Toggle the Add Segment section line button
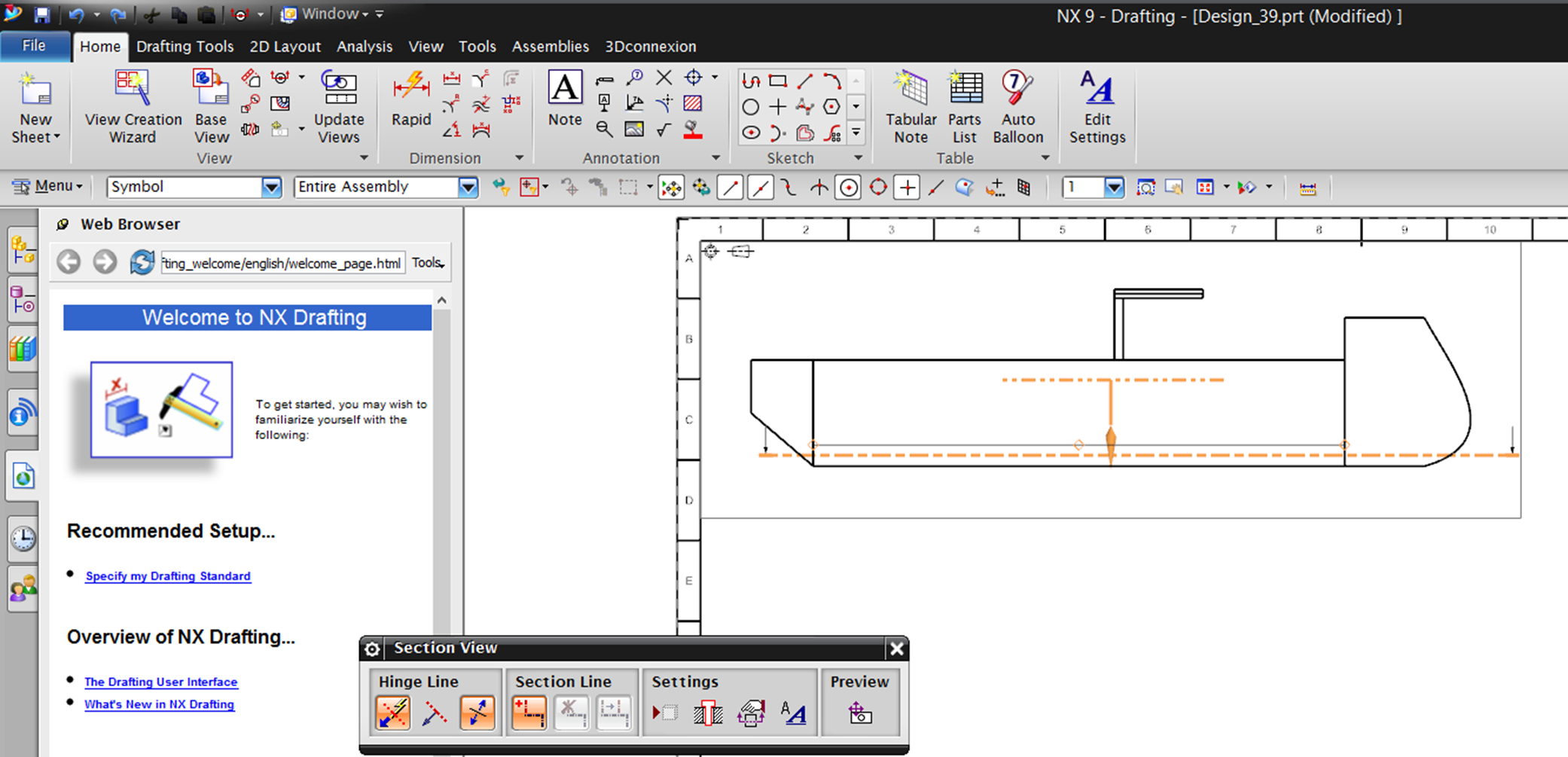 [x=529, y=713]
